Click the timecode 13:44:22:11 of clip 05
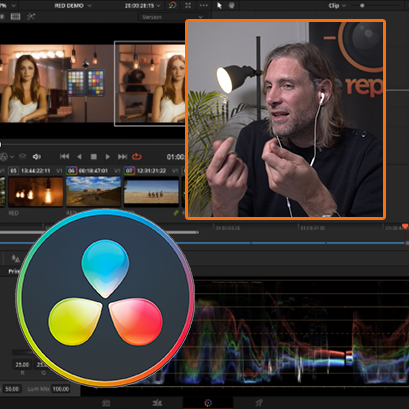The height and width of the screenshot is (409, 409). [36, 171]
